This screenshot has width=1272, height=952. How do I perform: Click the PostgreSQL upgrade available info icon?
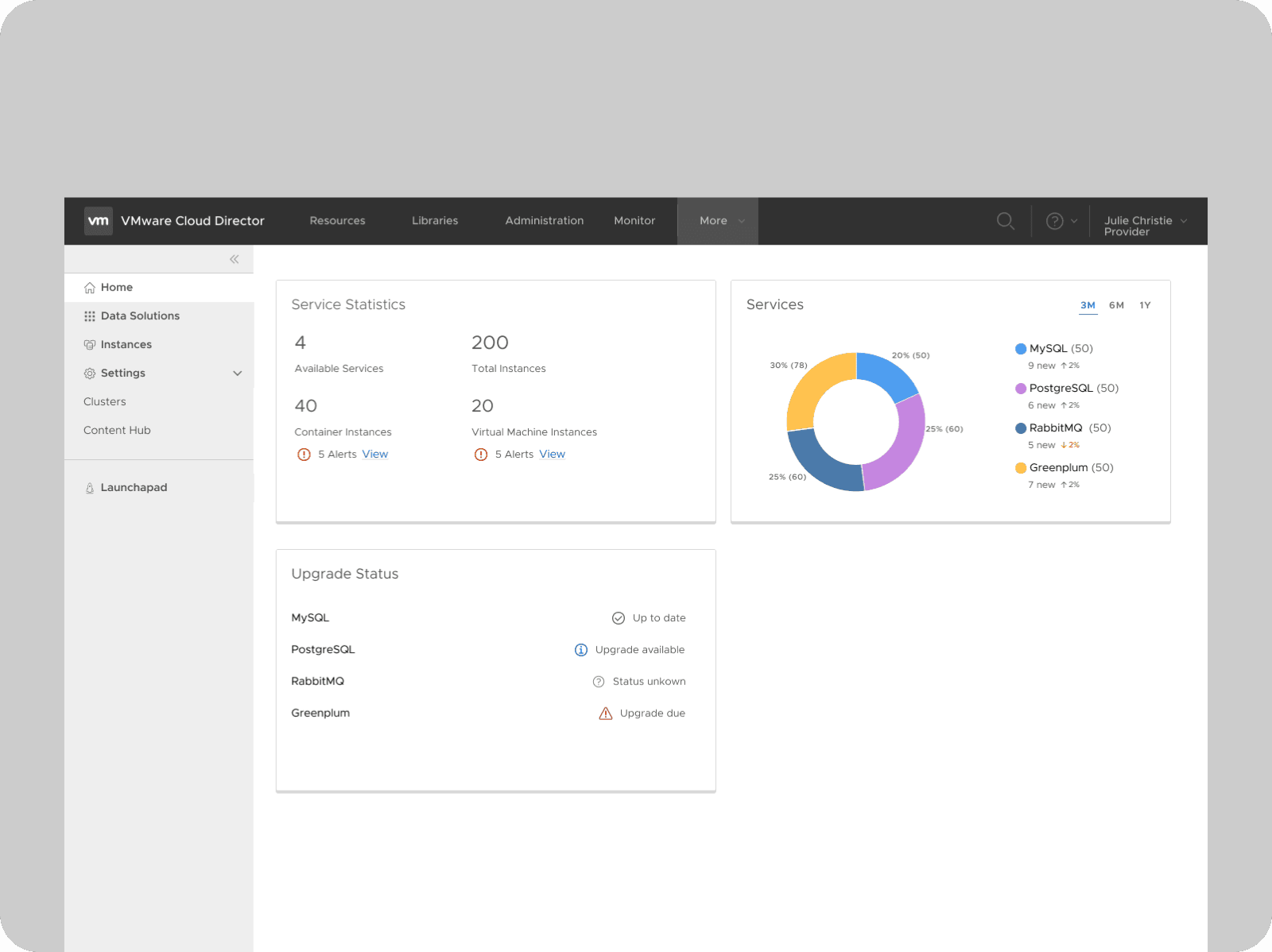coord(581,650)
